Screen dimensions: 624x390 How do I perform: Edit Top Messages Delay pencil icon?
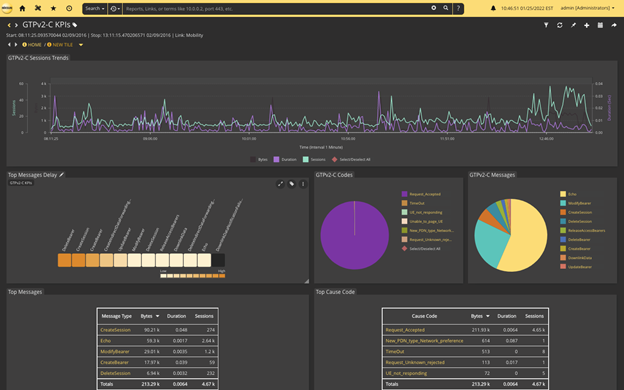coord(62,175)
